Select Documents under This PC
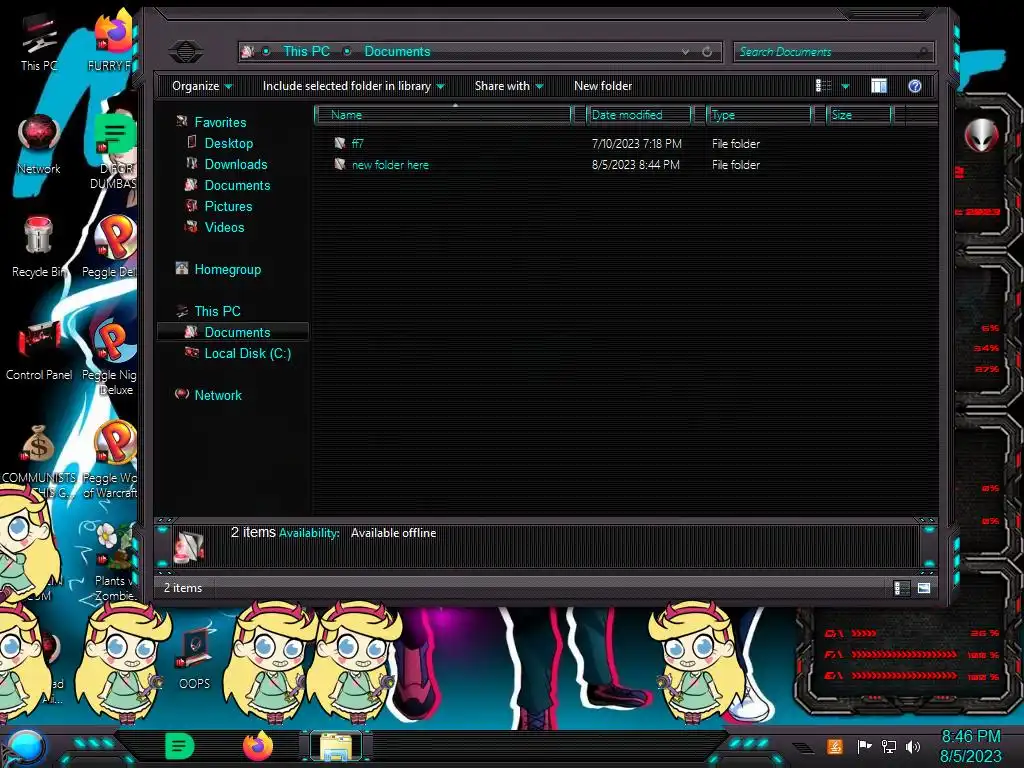This screenshot has width=1024, height=768. click(233, 332)
